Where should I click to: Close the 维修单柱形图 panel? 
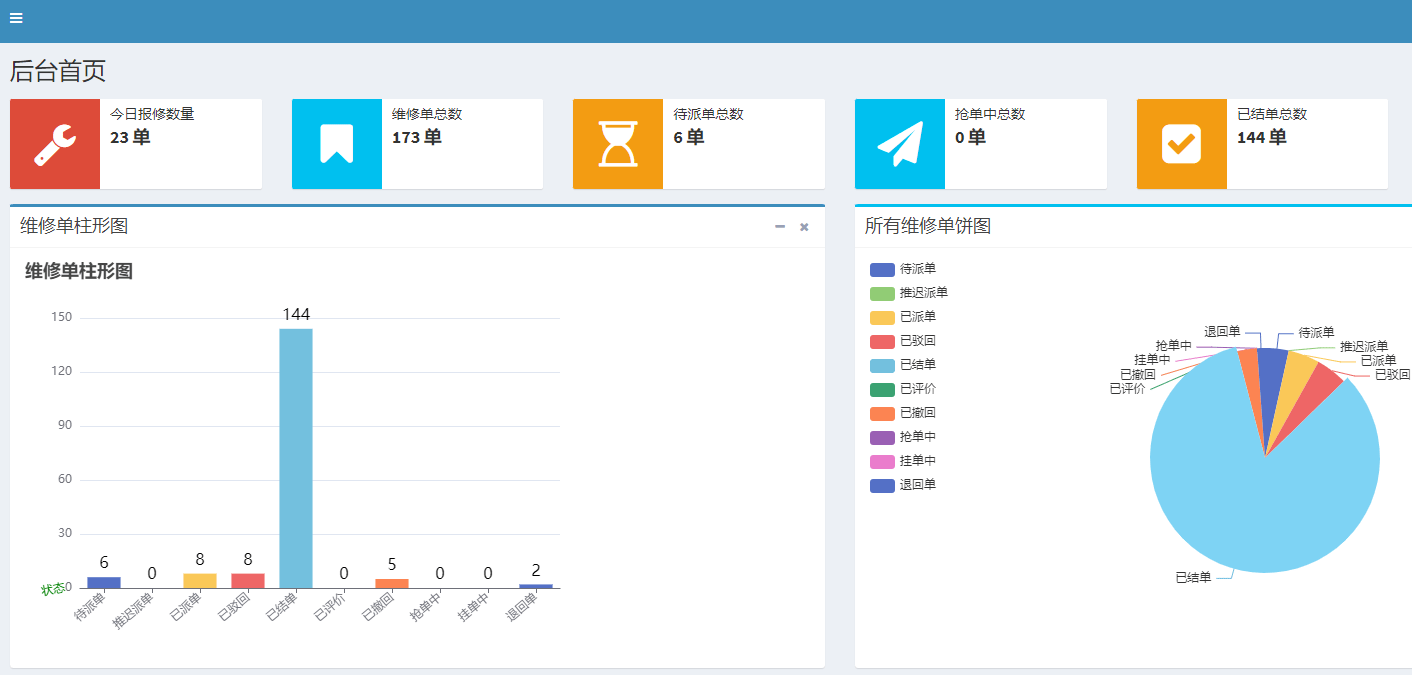click(x=804, y=227)
